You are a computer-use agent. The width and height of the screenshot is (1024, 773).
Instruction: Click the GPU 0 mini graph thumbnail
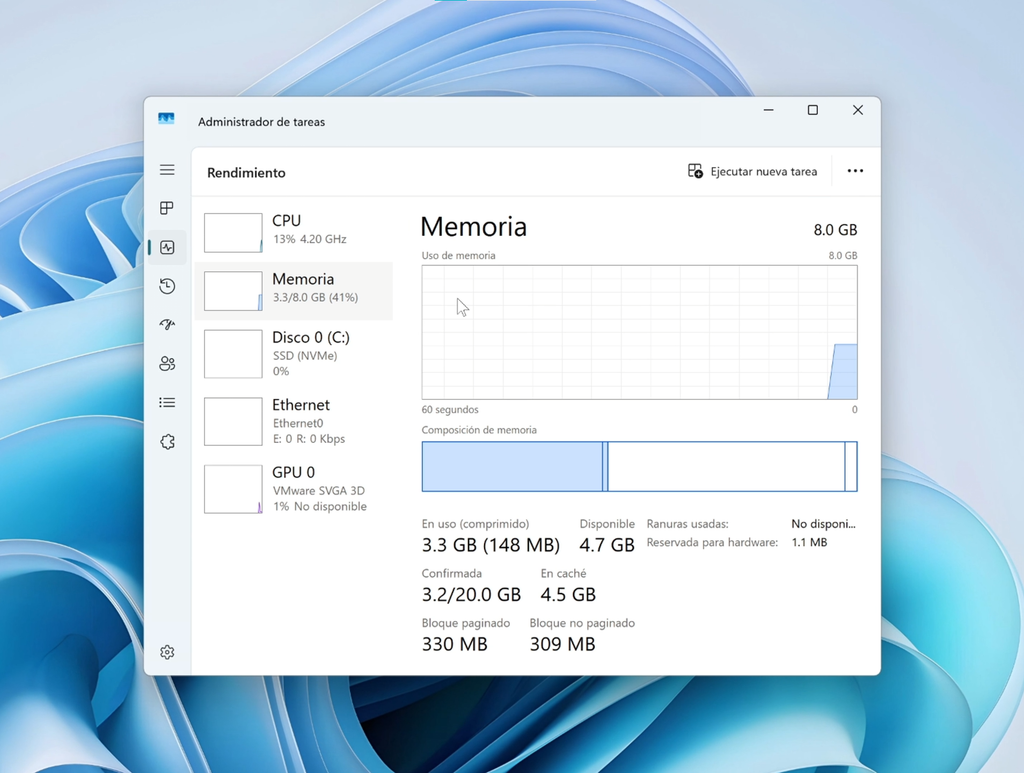(x=233, y=489)
